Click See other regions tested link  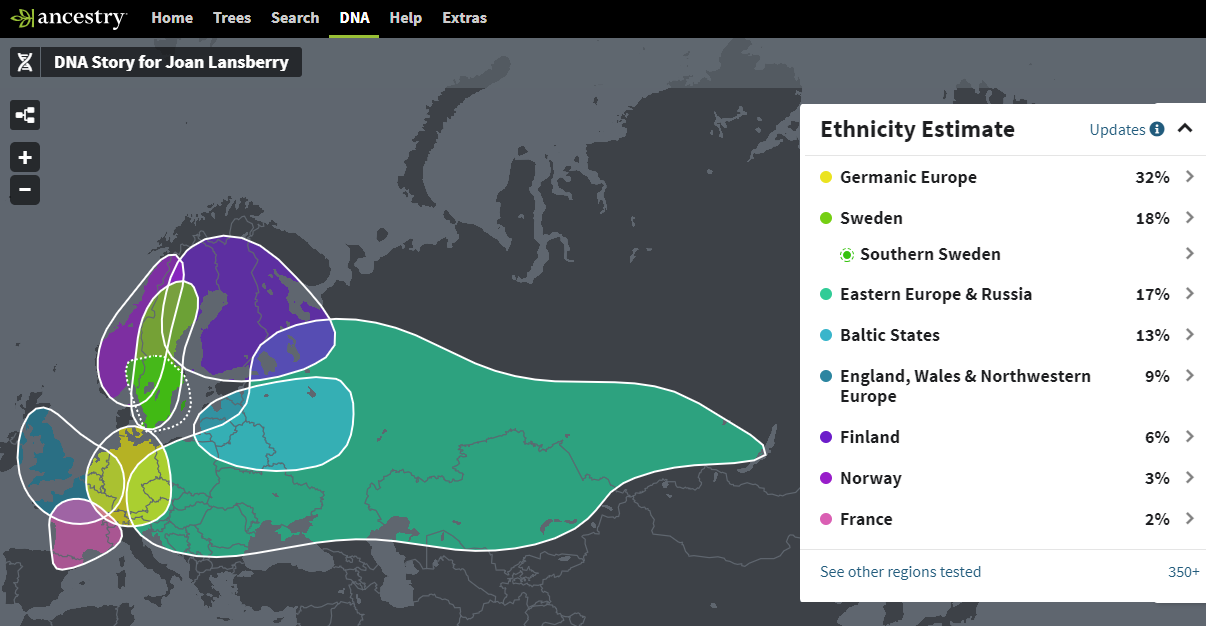coord(900,572)
